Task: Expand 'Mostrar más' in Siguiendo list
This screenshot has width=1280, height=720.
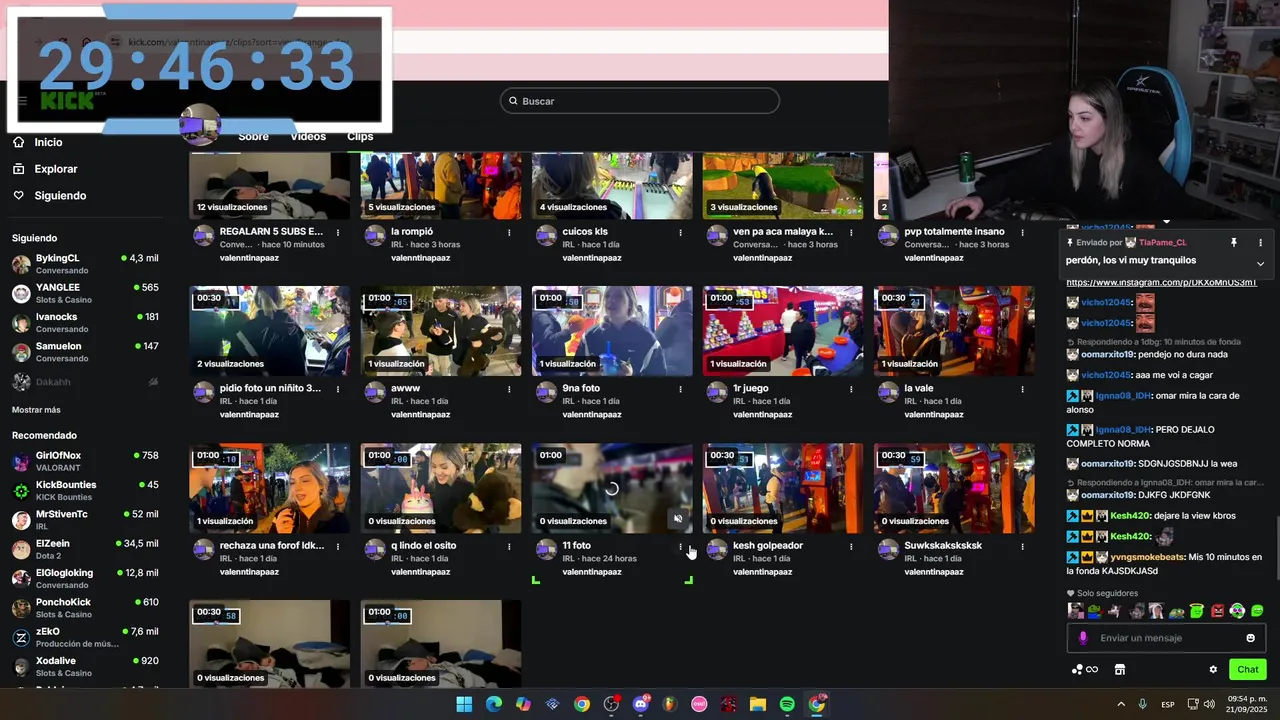Action: click(36, 410)
